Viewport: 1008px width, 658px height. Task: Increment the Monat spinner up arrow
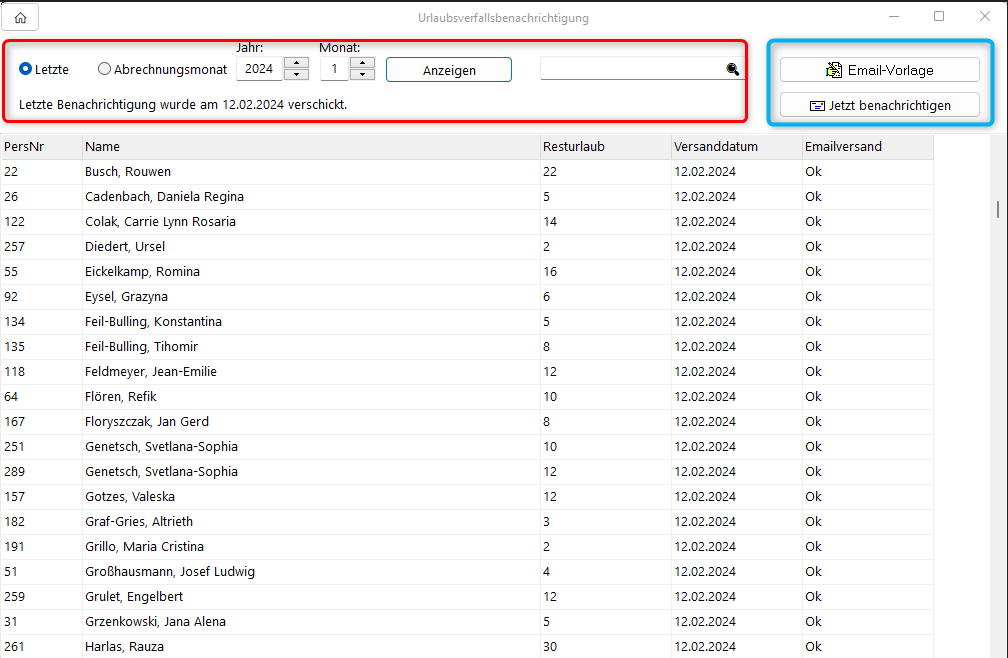pos(362,63)
